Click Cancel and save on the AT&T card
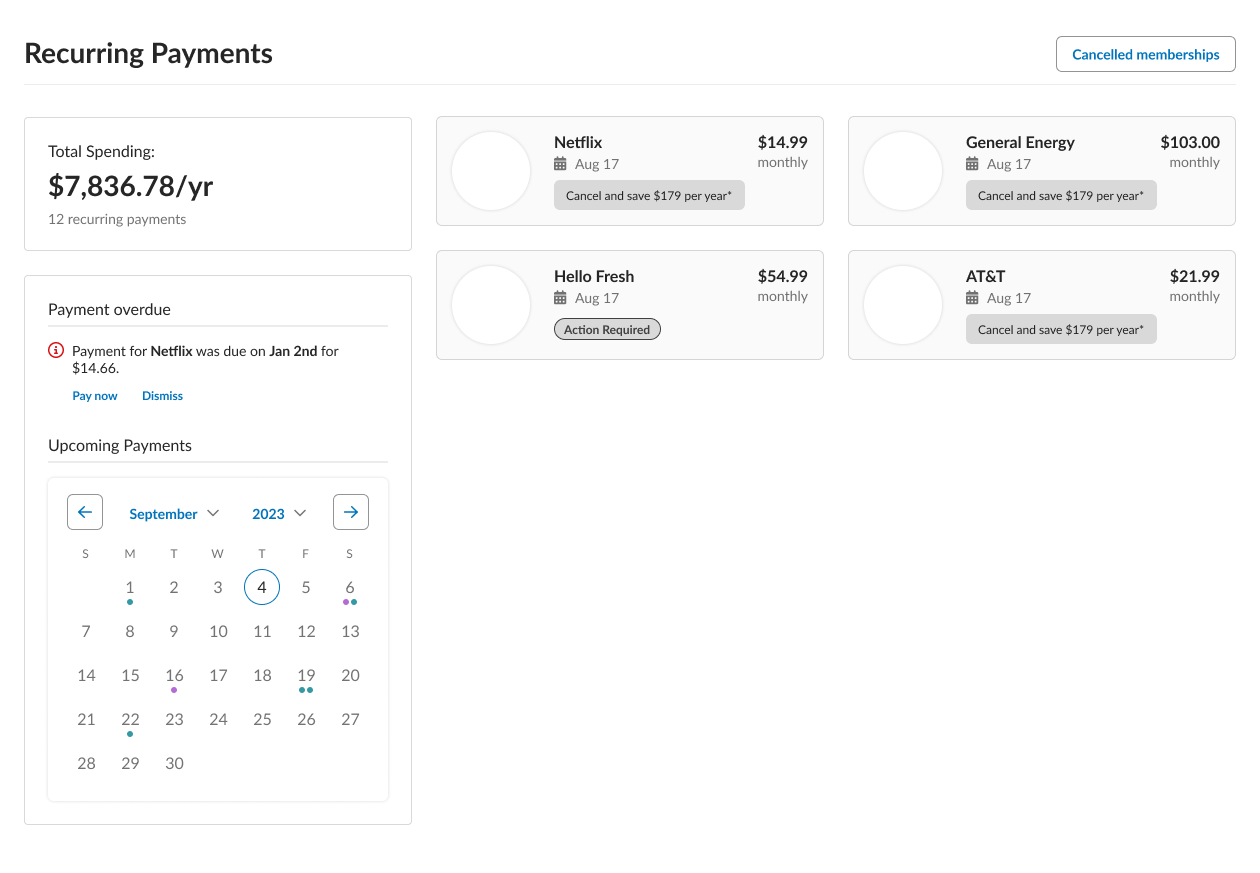1260x873 pixels. pos(1061,329)
